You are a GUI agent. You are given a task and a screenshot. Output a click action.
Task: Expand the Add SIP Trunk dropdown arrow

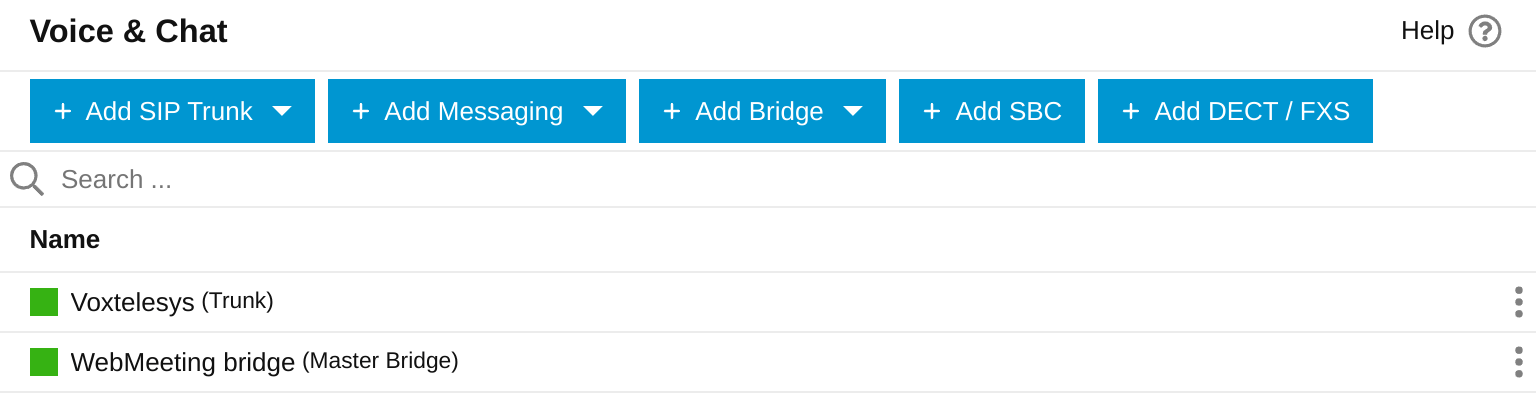point(282,111)
